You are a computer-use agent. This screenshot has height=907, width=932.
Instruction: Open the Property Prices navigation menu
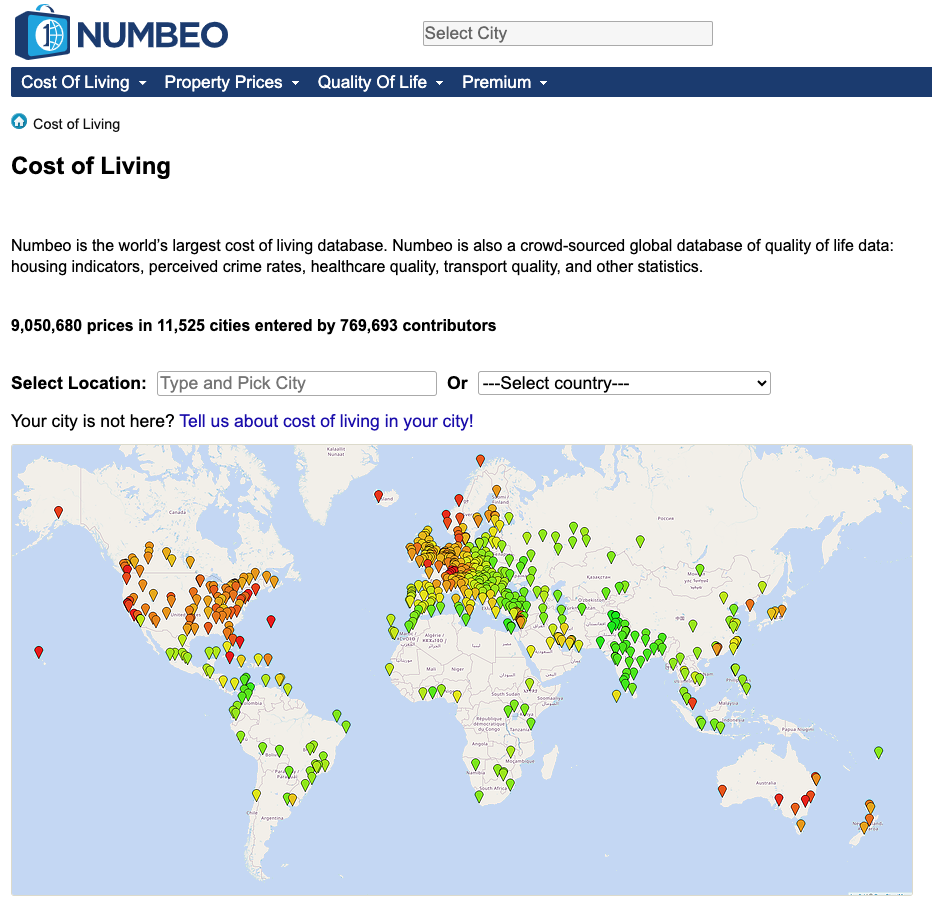231,82
